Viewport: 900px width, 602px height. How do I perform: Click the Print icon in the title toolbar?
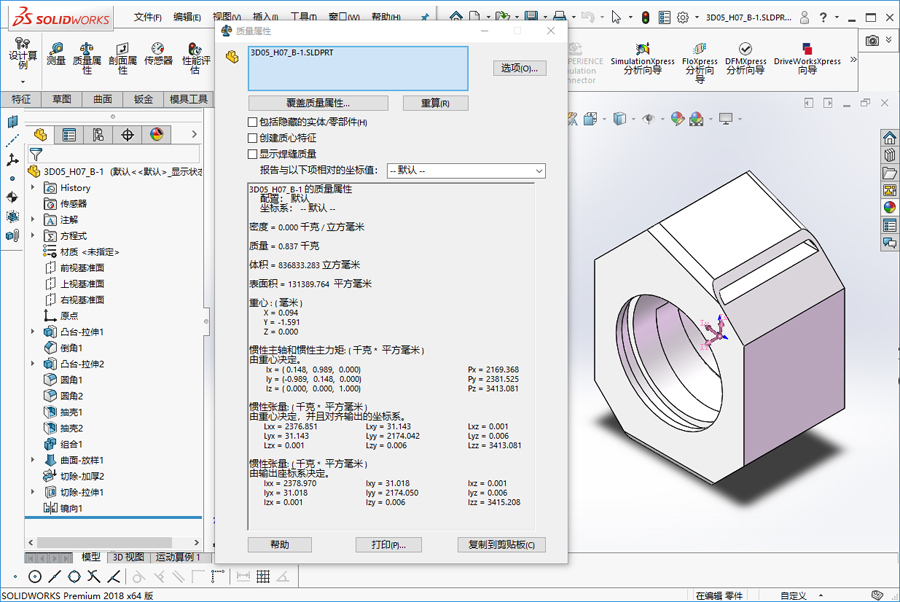click(560, 17)
